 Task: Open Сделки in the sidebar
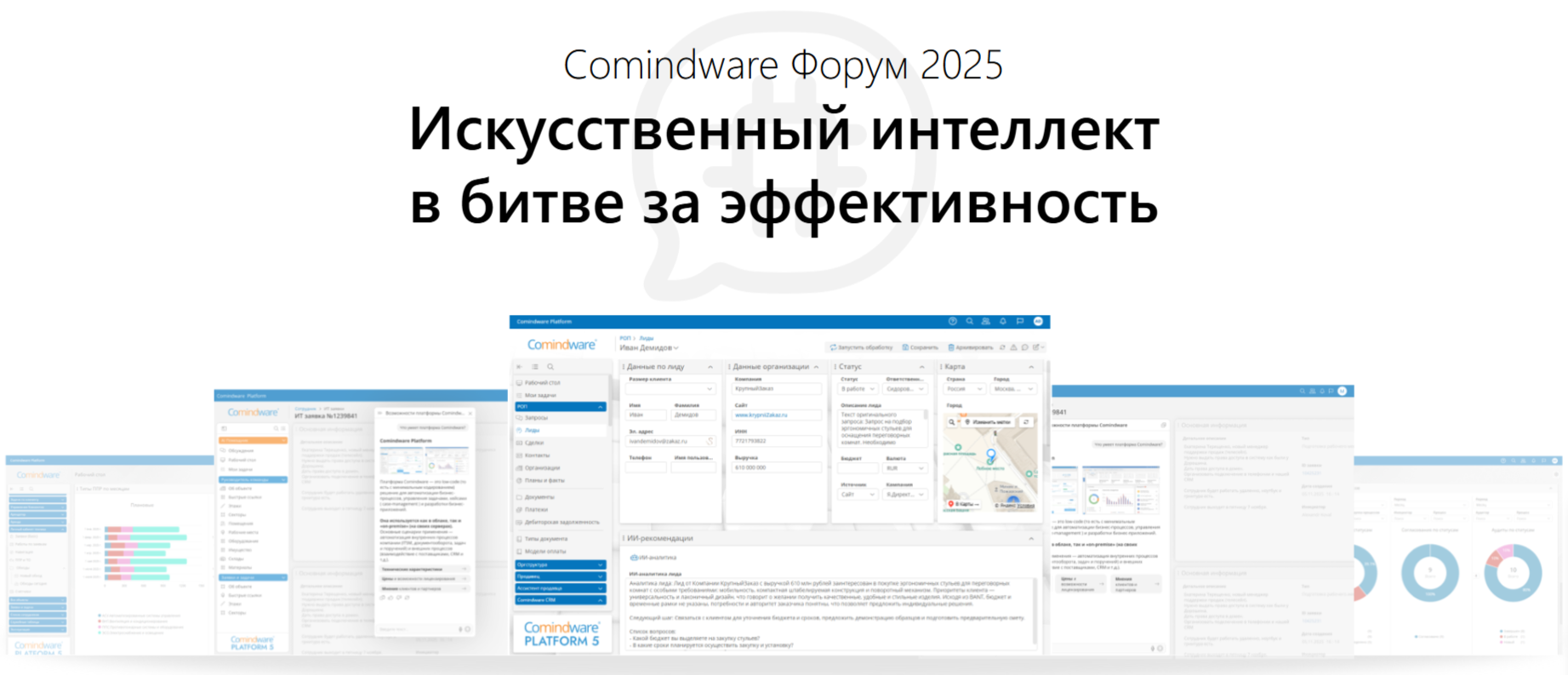534,443
